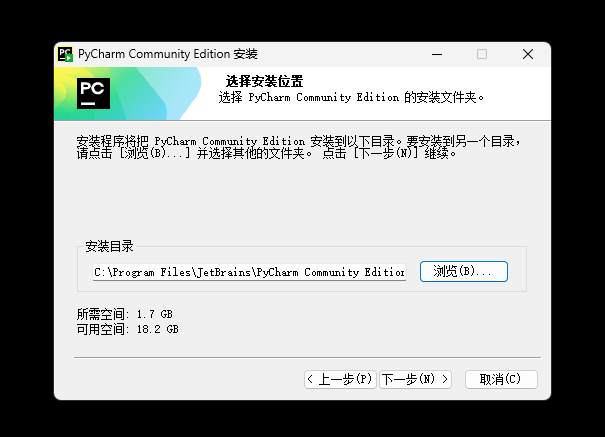Click the 所需空间: 1.7 GB text
605x437 pixels.
(125, 314)
